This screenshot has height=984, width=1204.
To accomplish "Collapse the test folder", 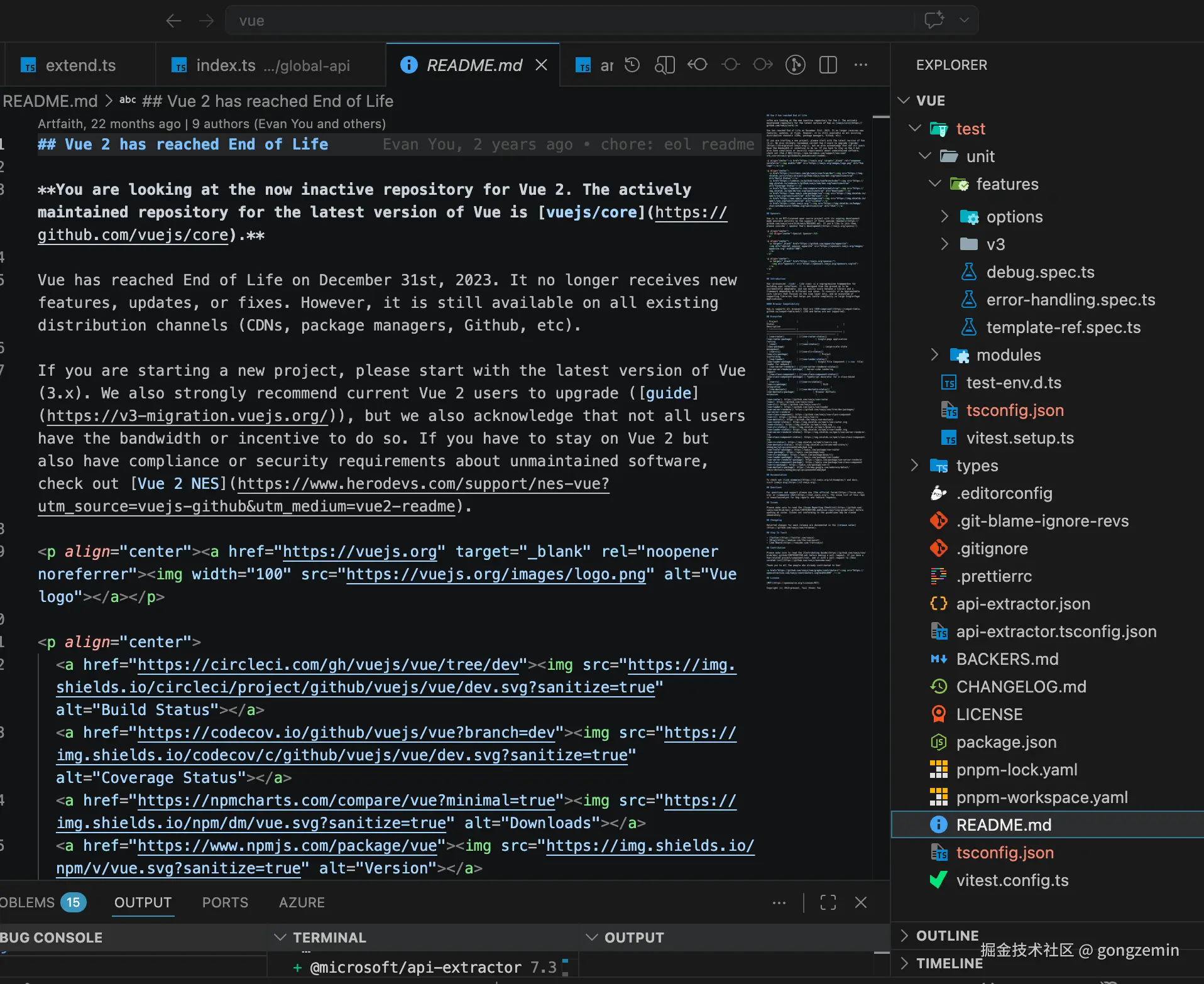I will click(915, 129).
